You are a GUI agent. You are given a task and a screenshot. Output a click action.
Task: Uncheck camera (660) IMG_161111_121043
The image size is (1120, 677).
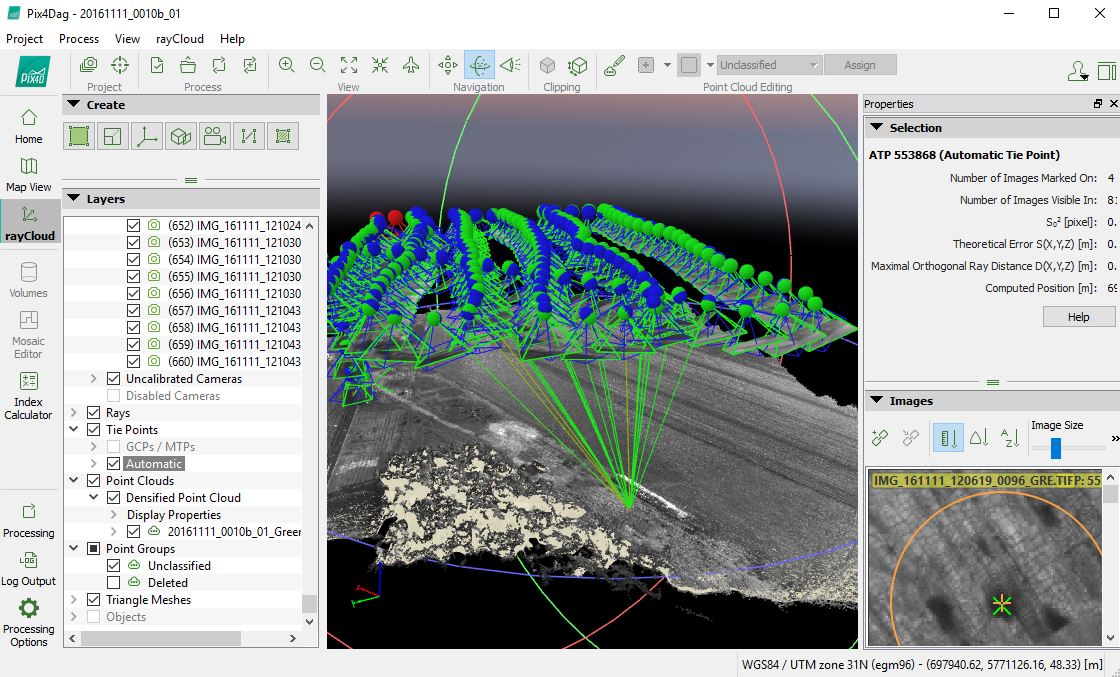point(133,361)
